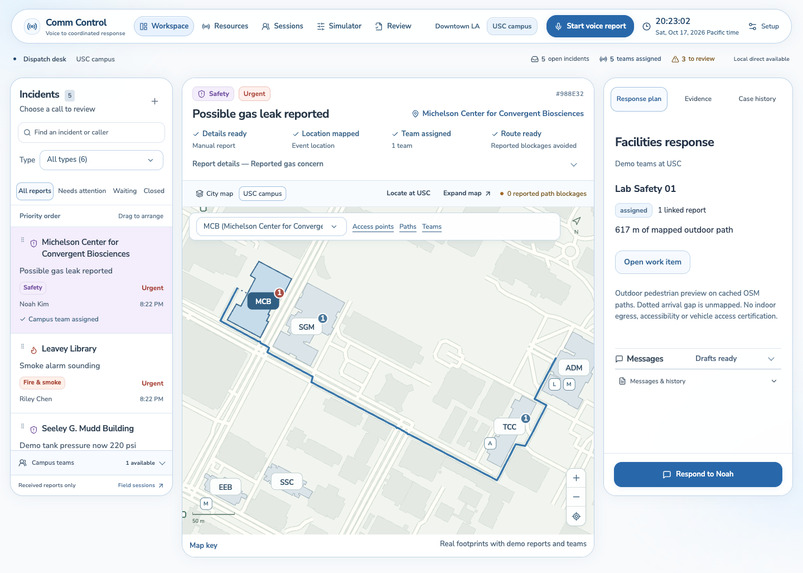Select USC campus in the top bar
803x573 pixels.
coord(512,26)
